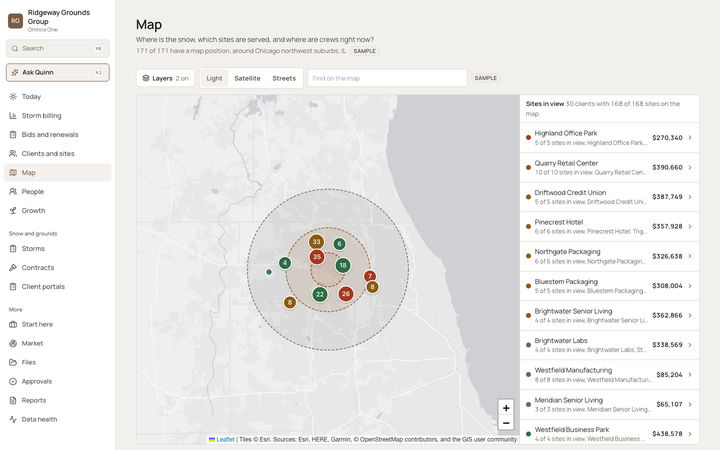Click the Client portals icon
This screenshot has height=450, width=720.
click(x=13, y=287)
